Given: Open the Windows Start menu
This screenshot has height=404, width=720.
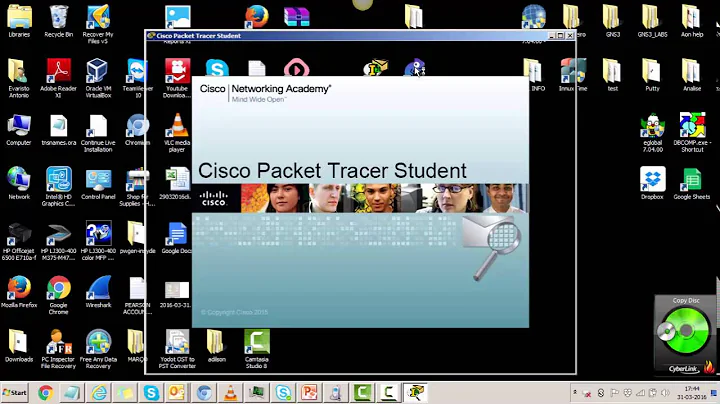Looking at the screenshot, I should point(14,393).
